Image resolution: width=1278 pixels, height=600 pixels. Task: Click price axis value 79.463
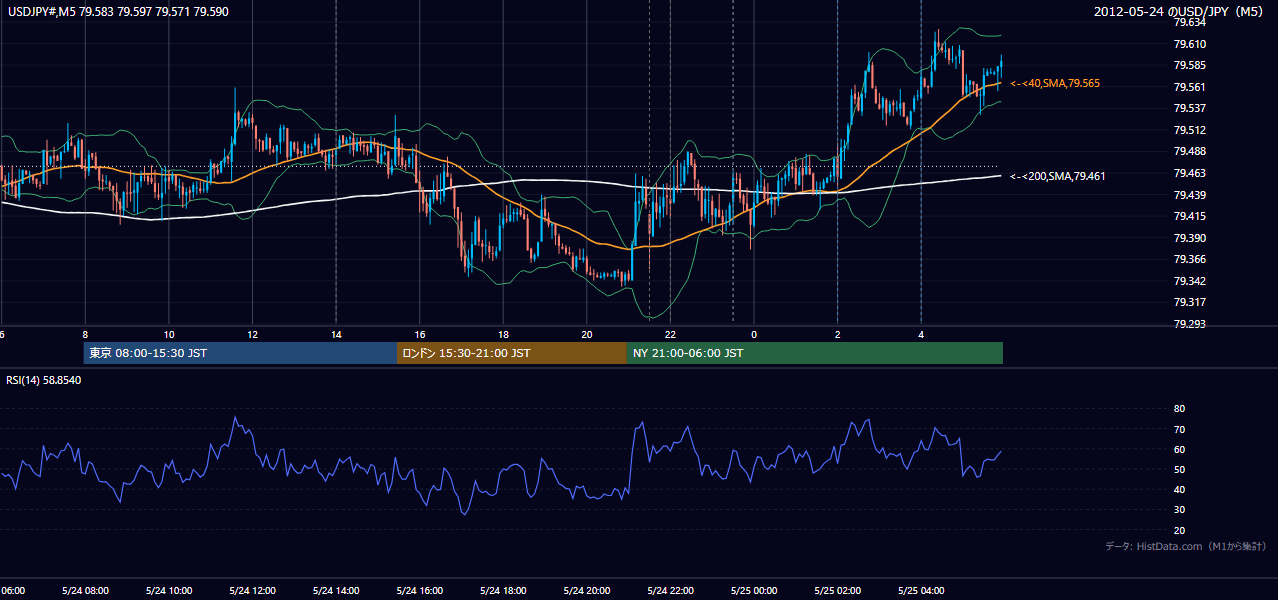(x=1189, y=173)
